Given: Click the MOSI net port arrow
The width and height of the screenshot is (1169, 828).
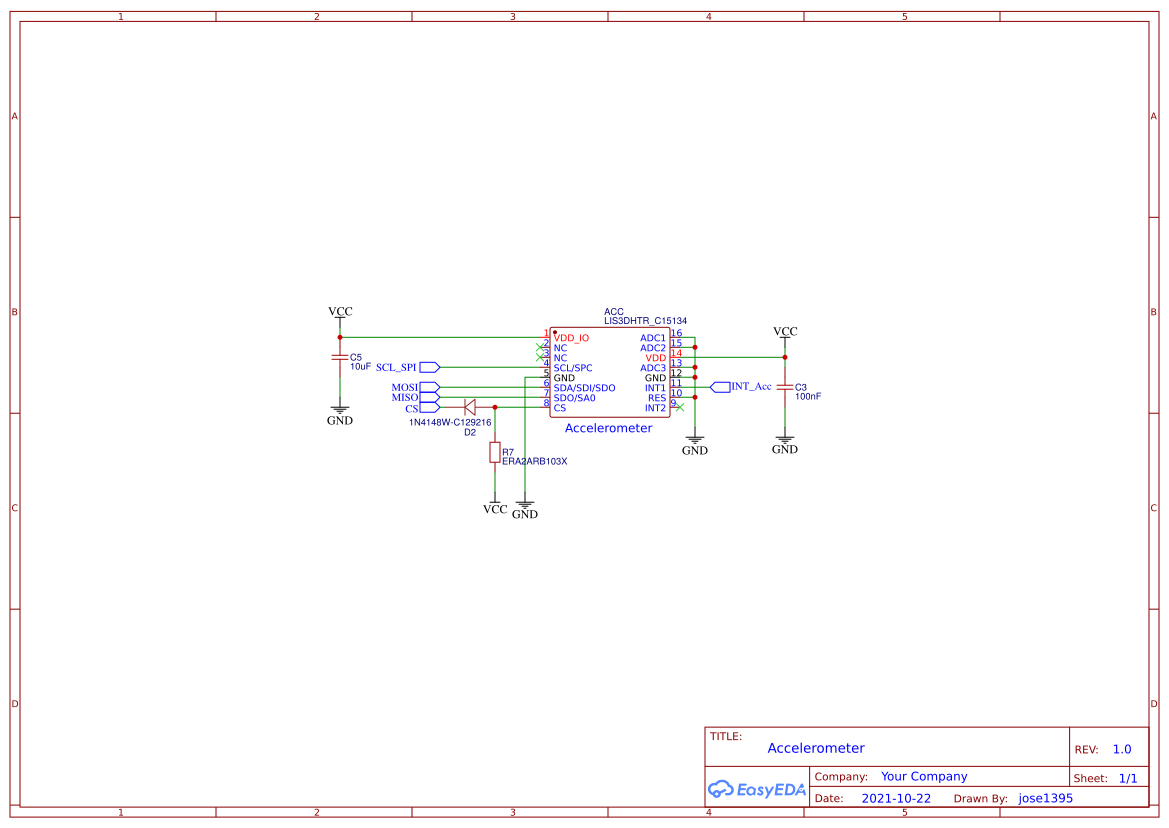Looking at the screenshot, I should coord(428,387).
